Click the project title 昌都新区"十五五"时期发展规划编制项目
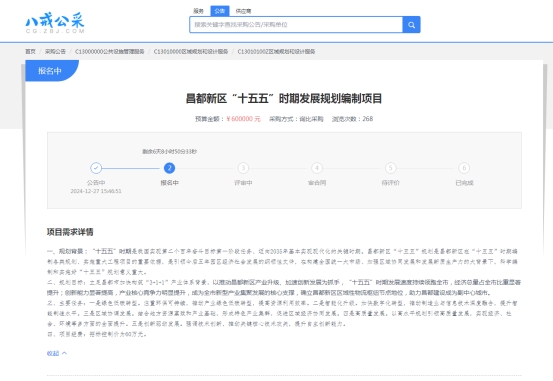 pos(284,98)
